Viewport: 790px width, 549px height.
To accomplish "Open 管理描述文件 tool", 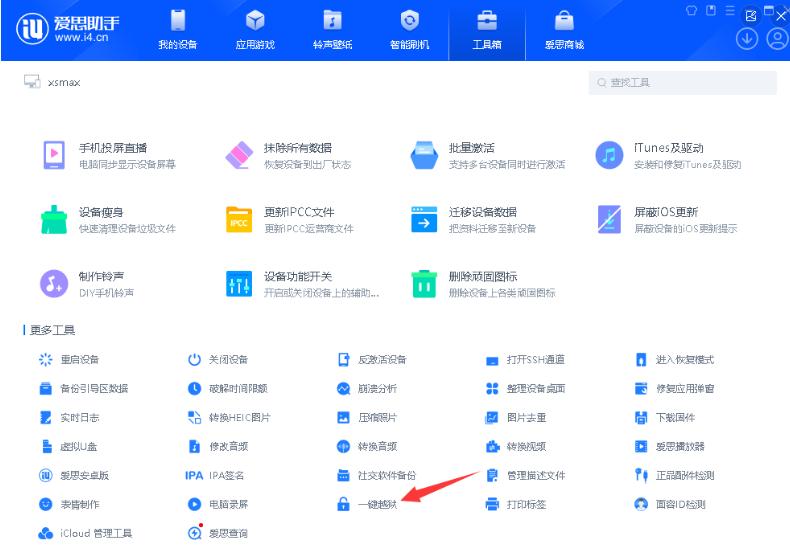I will tap(525, 475).
